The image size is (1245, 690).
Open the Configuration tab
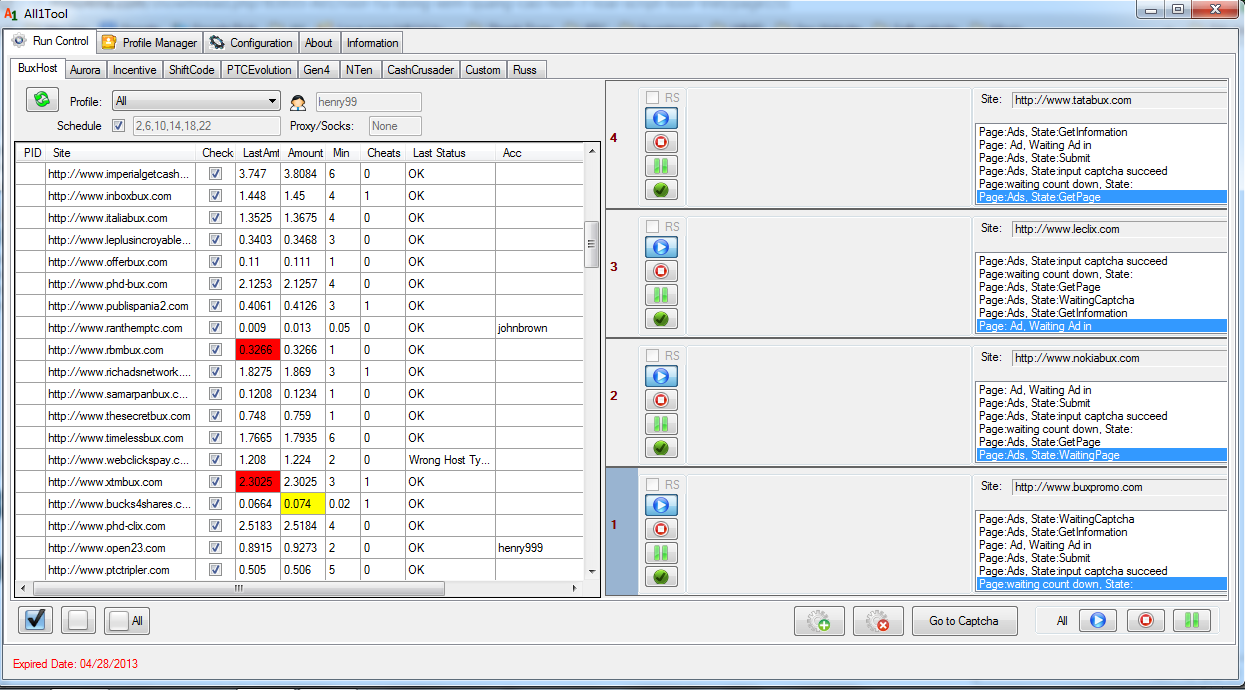(x=251, y=43)
